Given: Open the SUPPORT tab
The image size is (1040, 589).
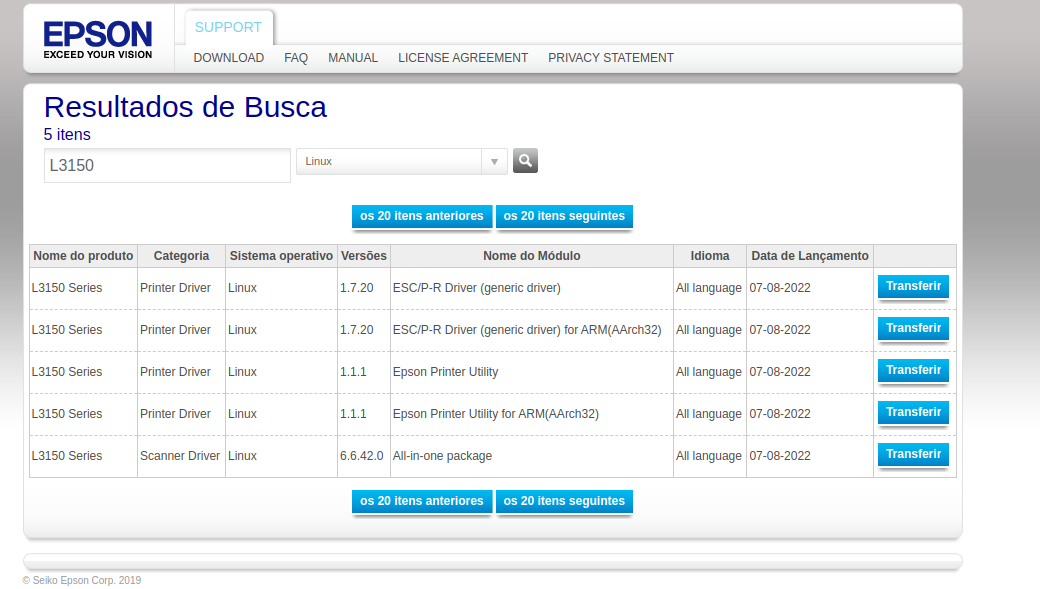Looking at the screenshot, I should [x=228, y=27].
